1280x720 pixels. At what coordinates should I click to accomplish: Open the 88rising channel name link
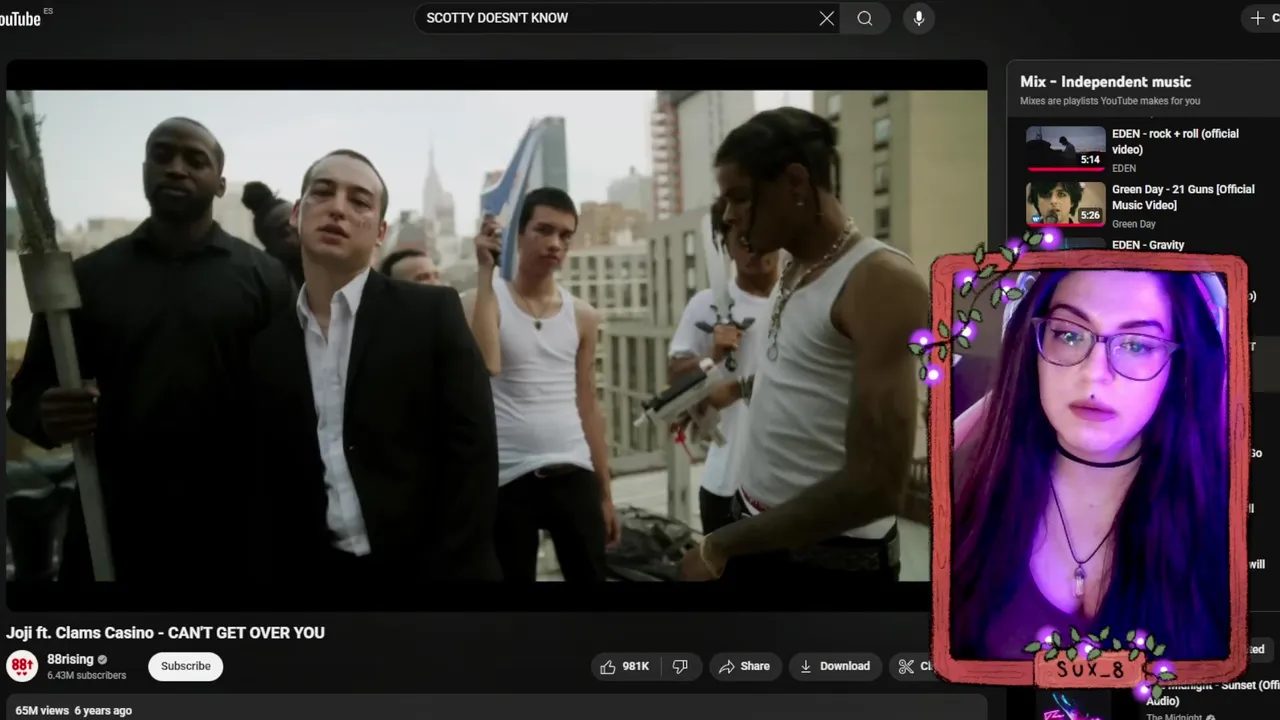[70, 659]
